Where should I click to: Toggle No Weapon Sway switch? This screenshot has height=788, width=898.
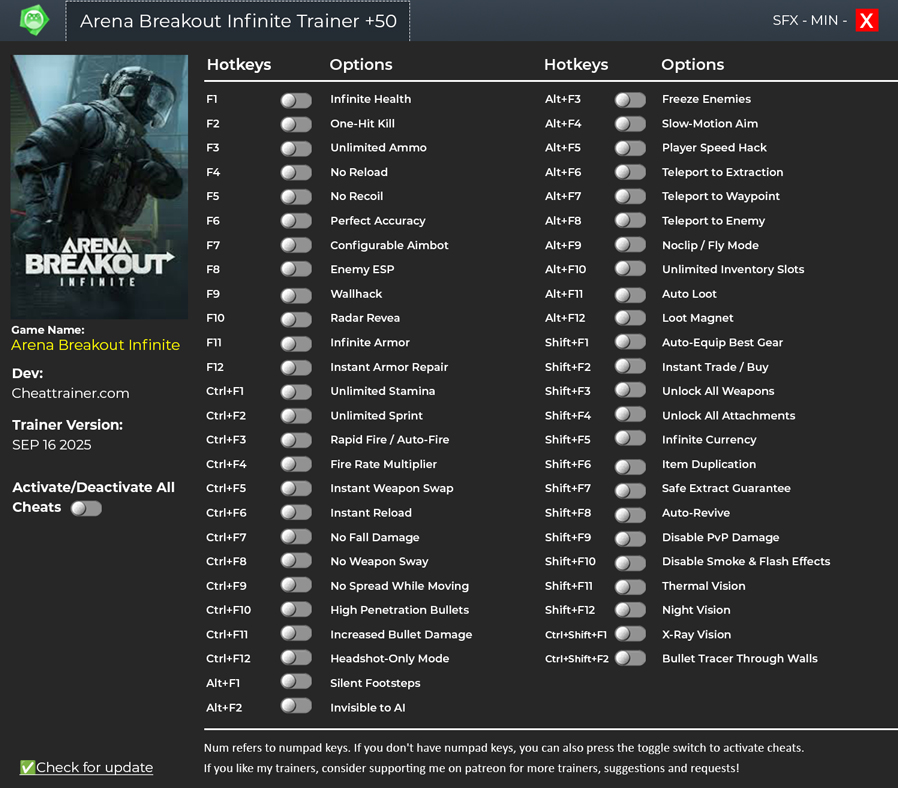click(296, 561)
